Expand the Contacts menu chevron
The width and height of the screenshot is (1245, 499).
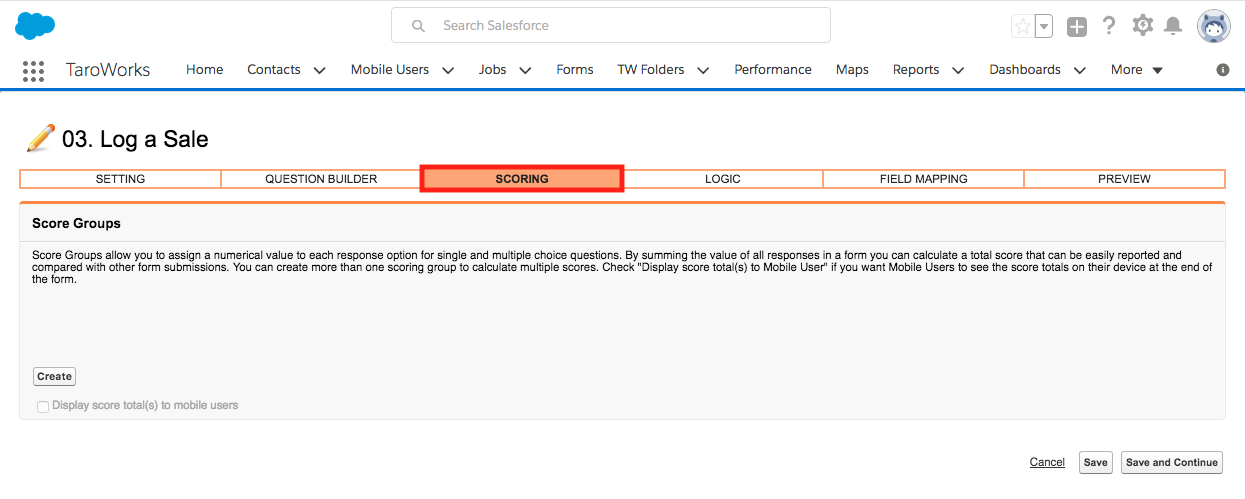point(320,70)
